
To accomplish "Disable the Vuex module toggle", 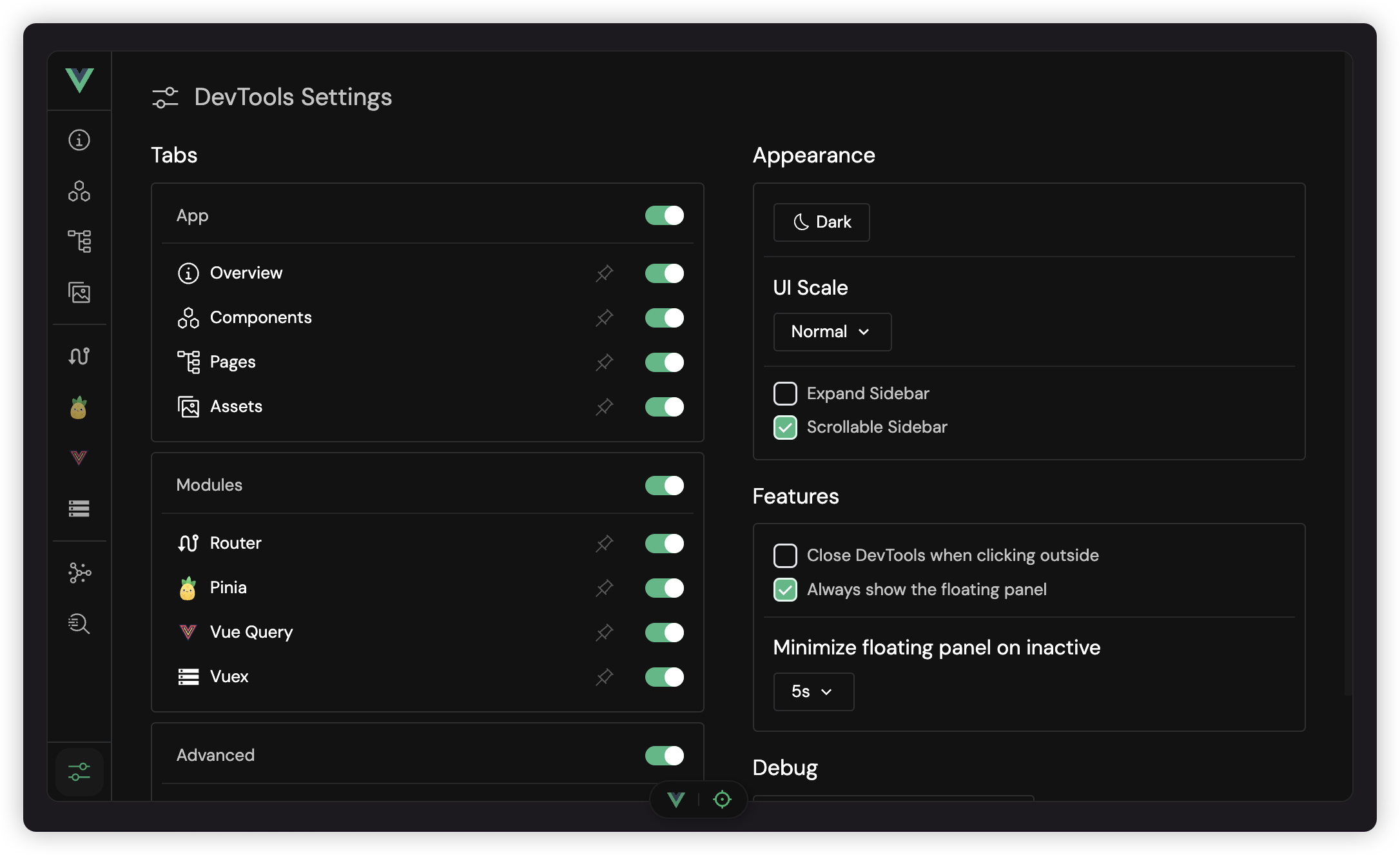I will [663, 677].
